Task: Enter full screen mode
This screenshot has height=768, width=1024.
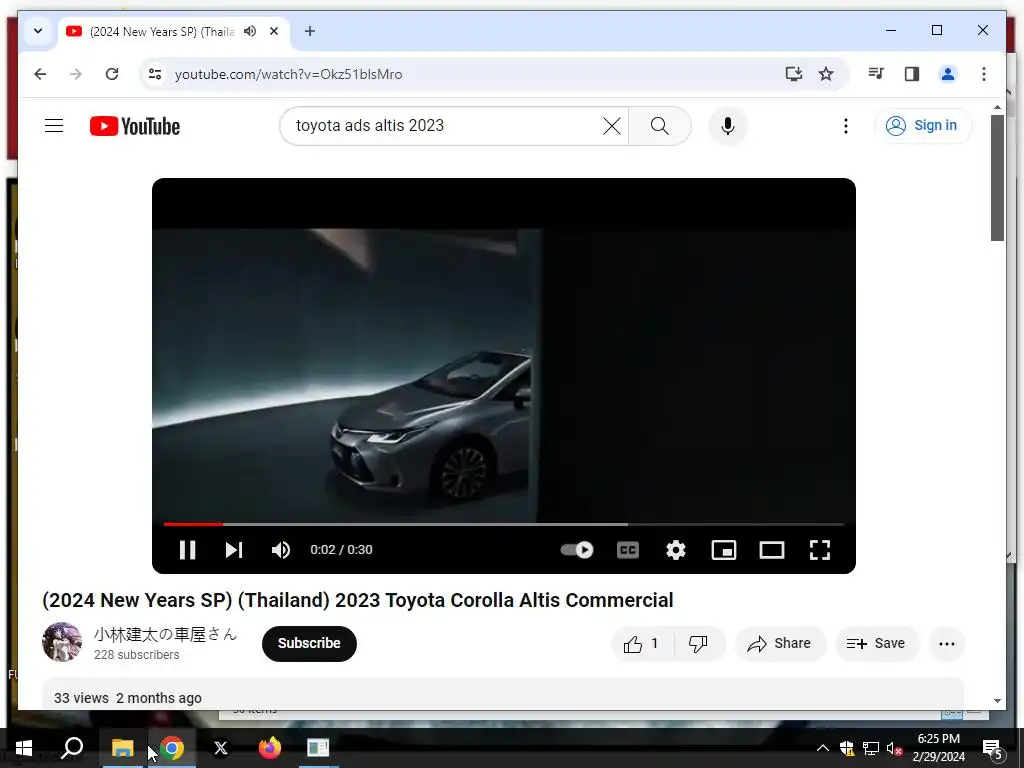Action: pos(820,550)
